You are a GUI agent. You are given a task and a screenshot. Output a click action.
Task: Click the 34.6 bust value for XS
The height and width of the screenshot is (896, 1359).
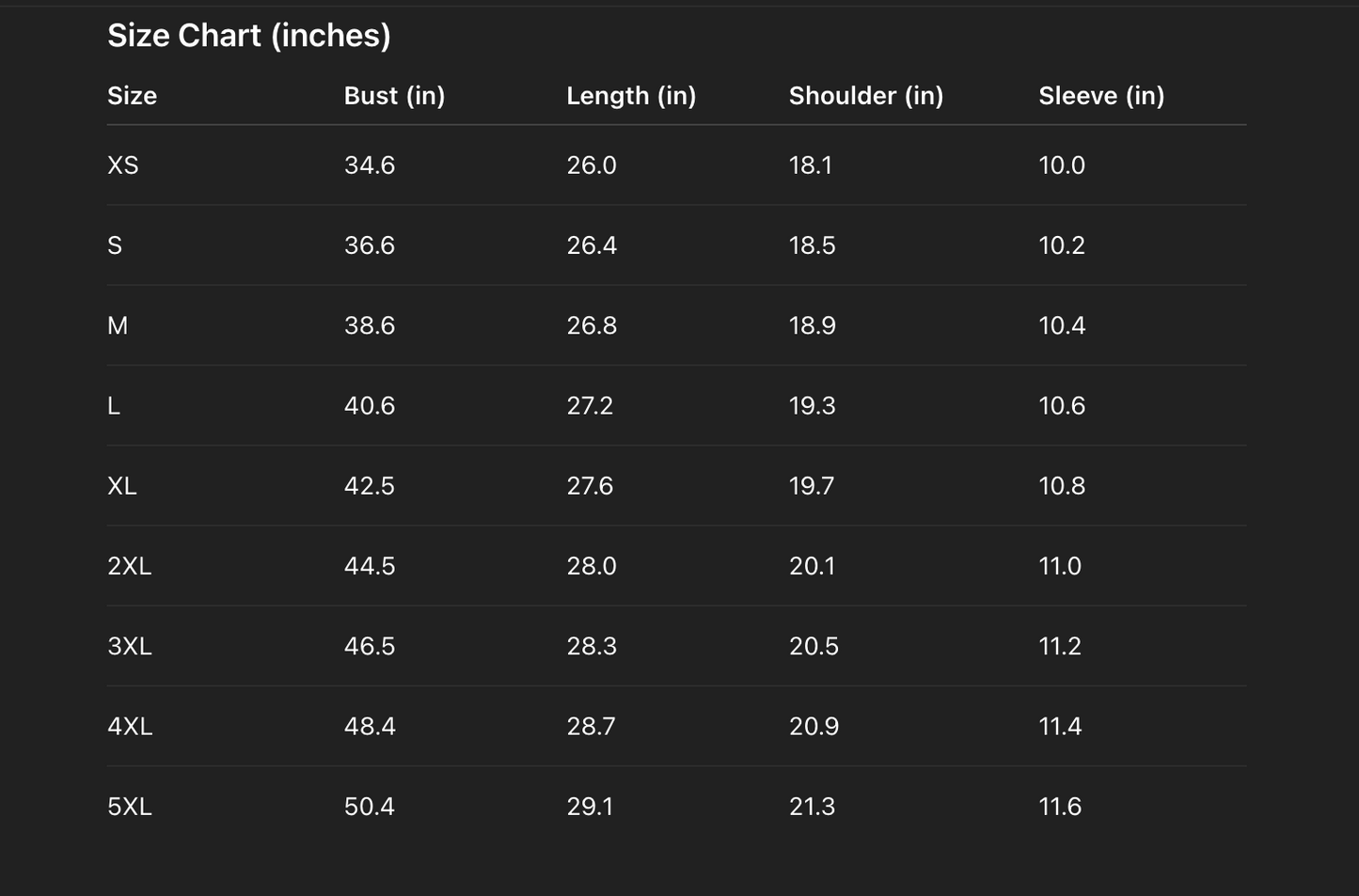click(369, 165)
